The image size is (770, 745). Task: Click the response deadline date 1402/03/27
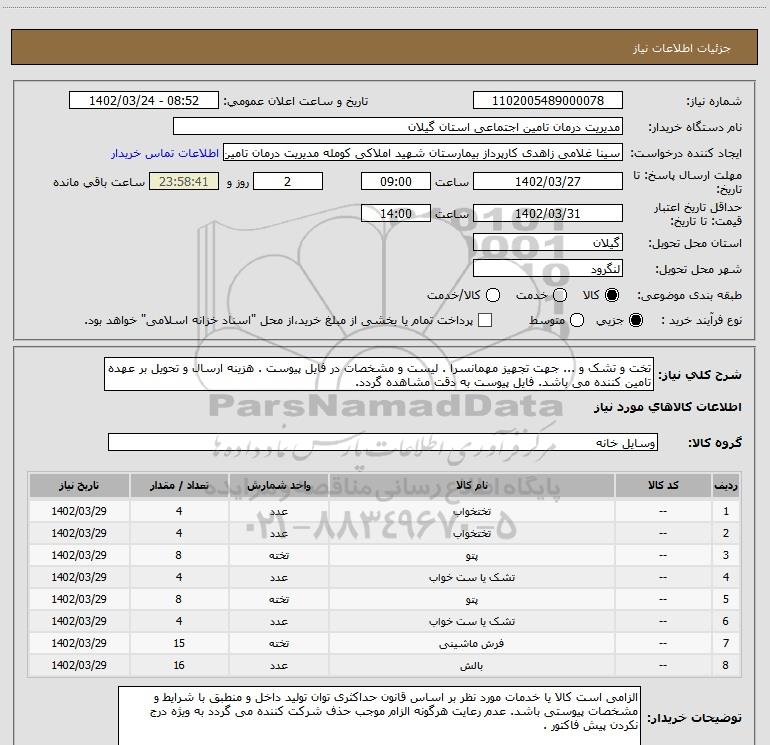[x=548, y=181]
